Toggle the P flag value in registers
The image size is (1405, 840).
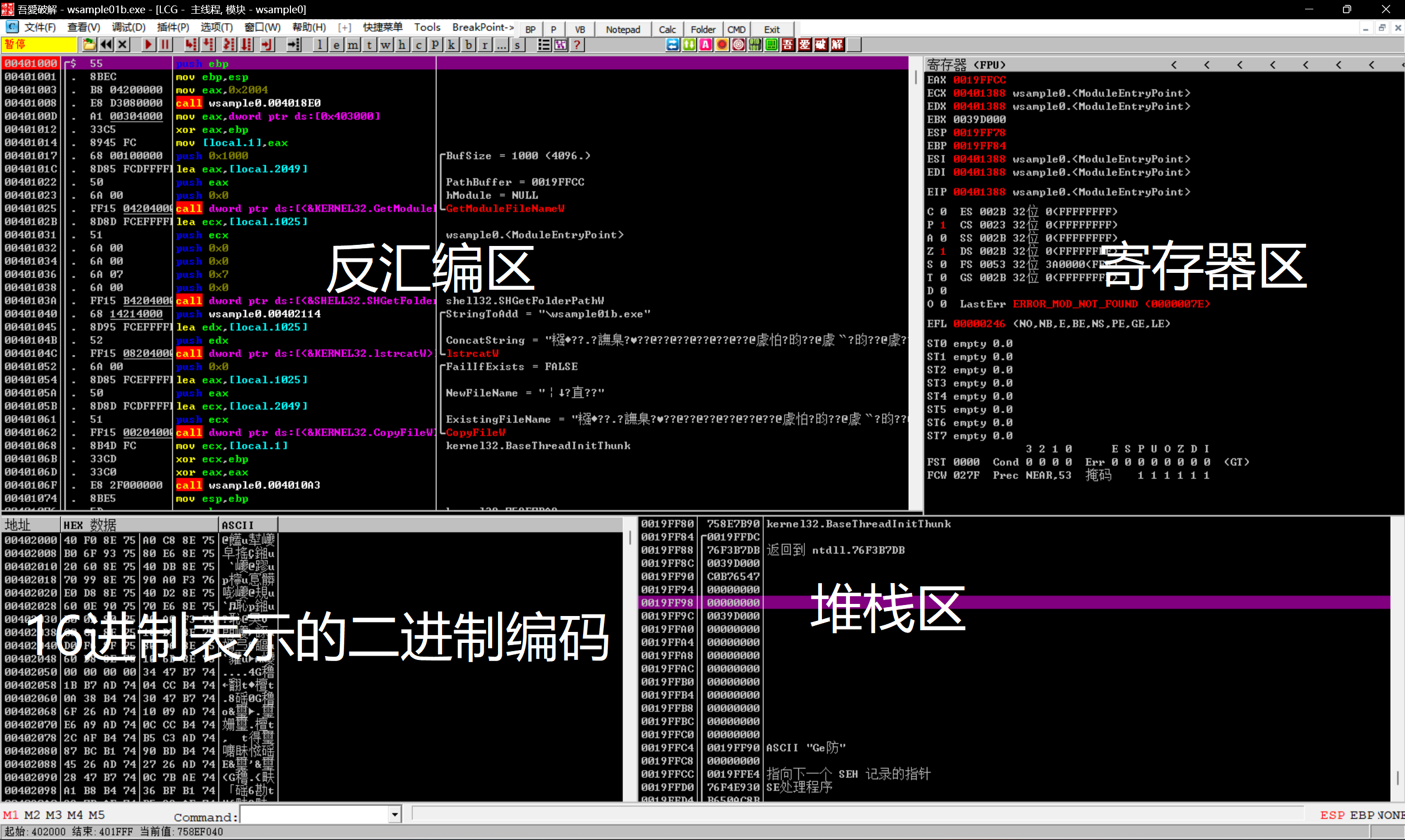point(943,225)
